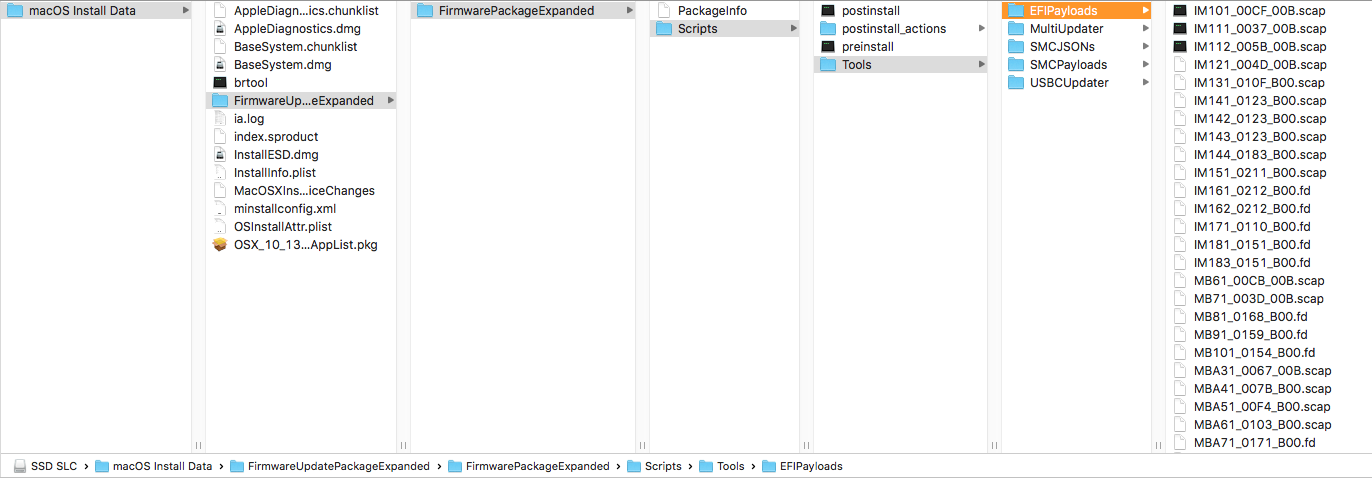
Task: Click the InstallESD.dmg disk image icon
Action: pyautogui.click(x=220, y=155)
